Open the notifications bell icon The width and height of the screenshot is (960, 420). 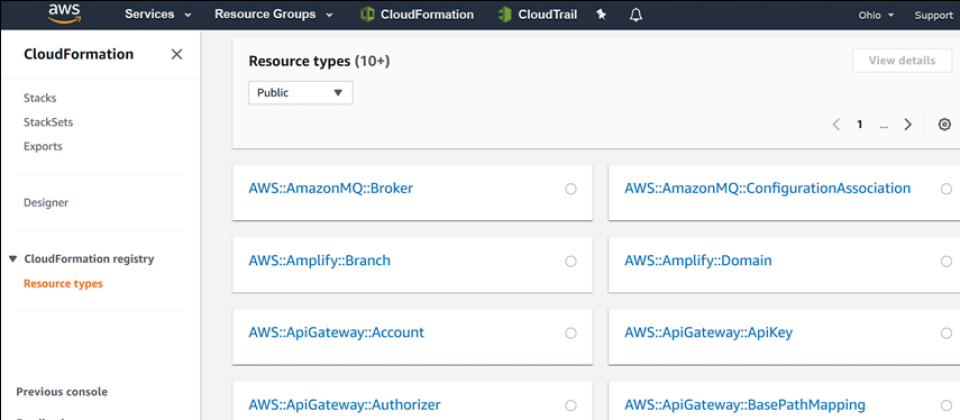pos(636,15)
